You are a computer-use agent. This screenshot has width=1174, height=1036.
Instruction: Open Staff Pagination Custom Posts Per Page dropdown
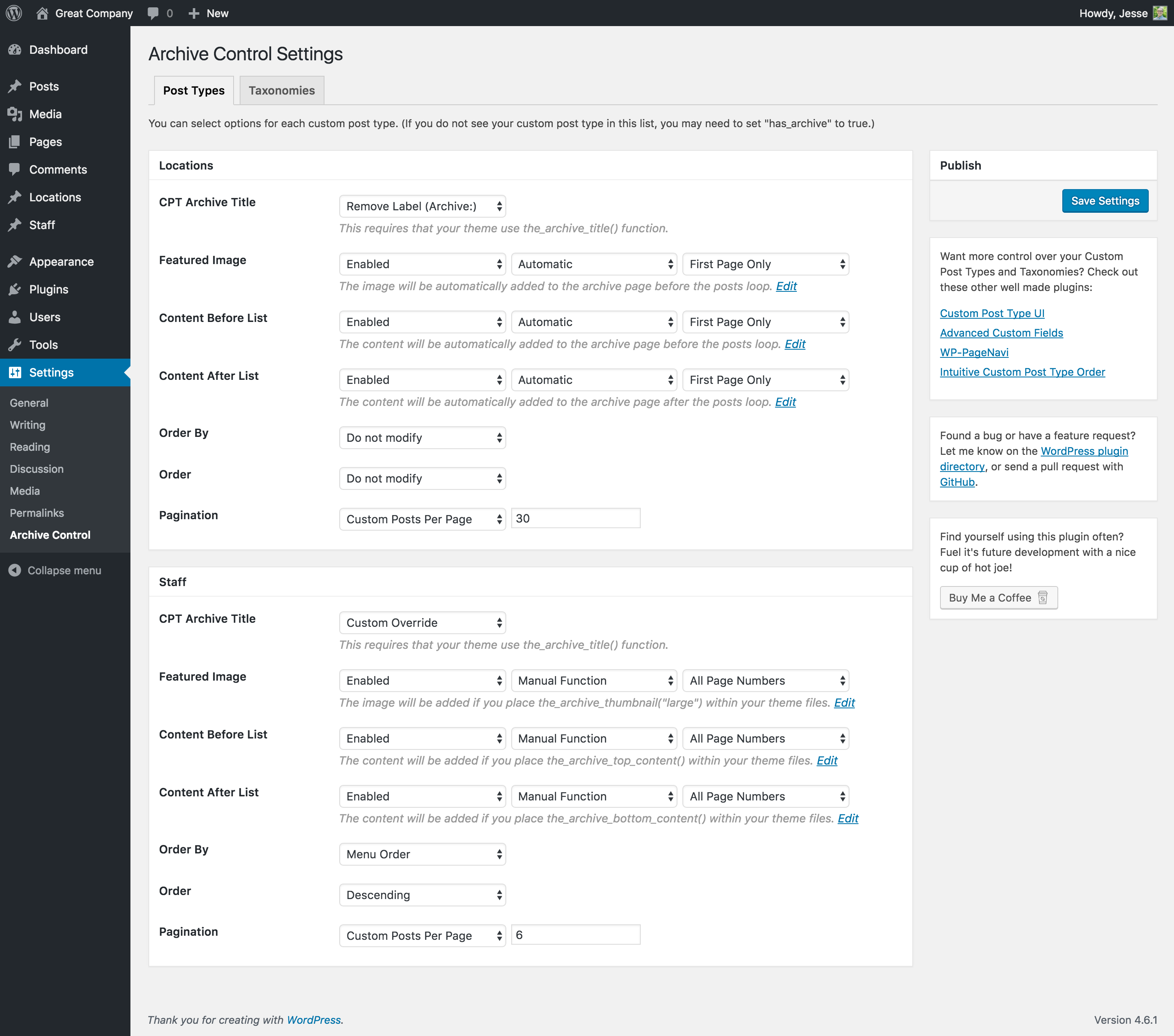pyautogui.click(x=422, y=935)
